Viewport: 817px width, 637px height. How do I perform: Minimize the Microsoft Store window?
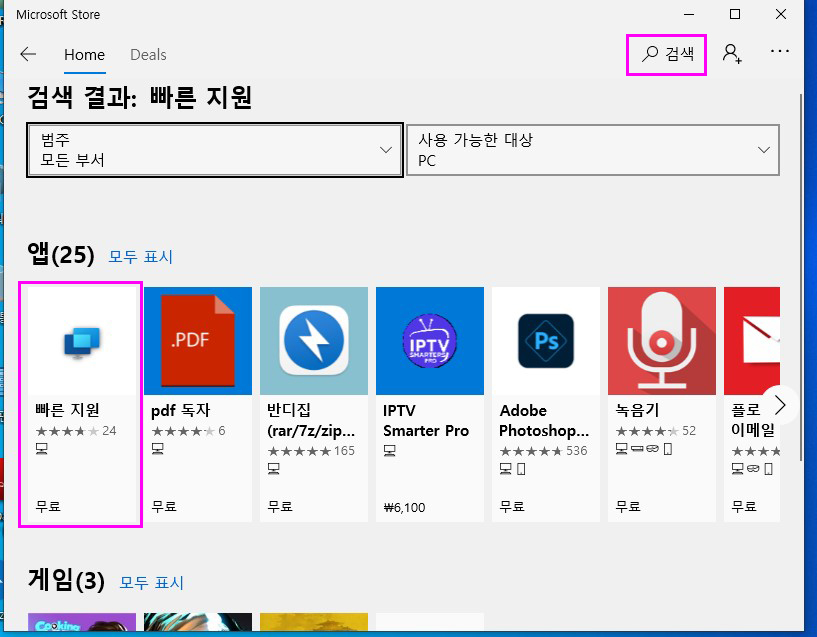pyautogui.click(x=689, y=14)
